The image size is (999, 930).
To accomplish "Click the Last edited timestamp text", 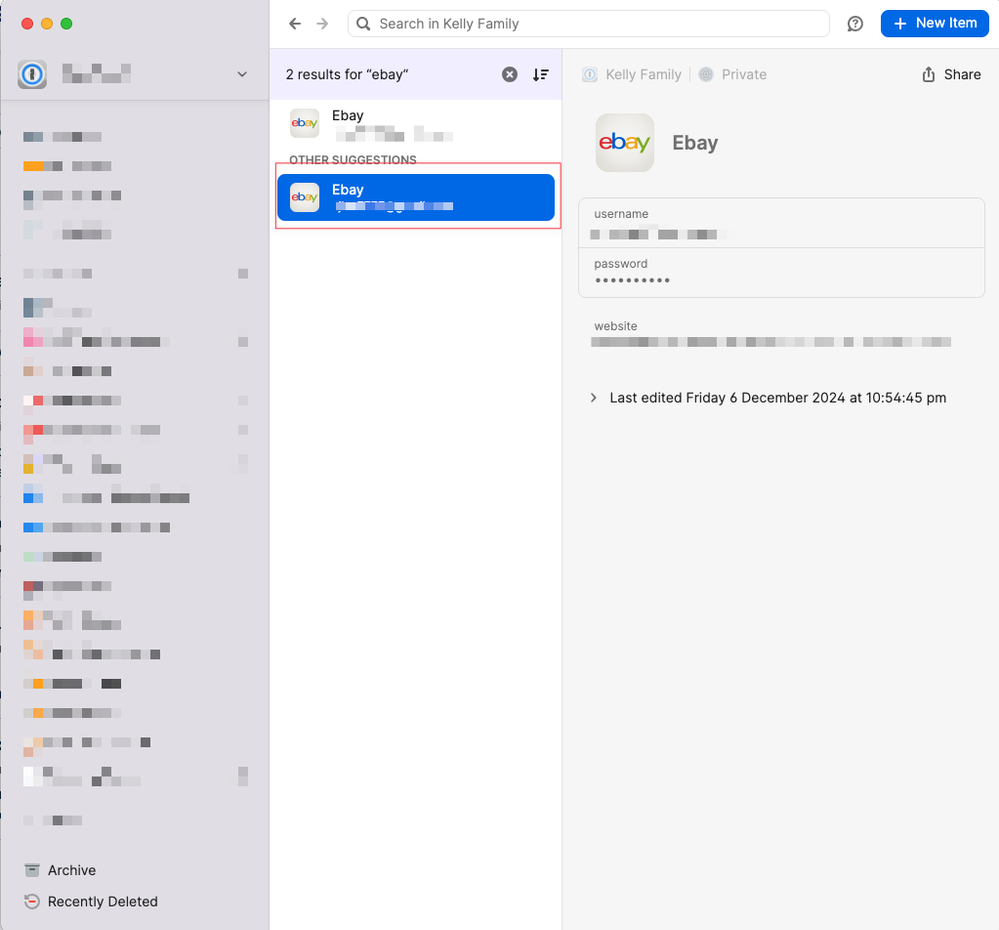I will [x=778, y=397].
